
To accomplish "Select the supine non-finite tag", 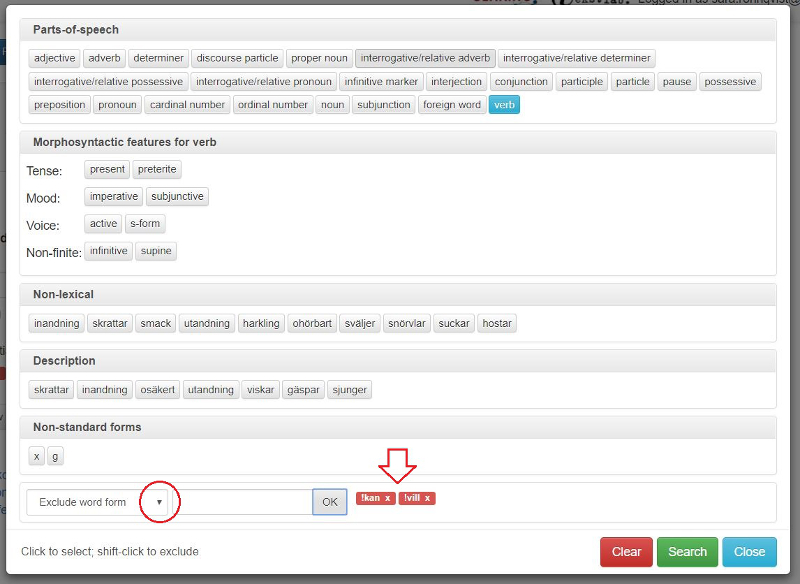I will click(x=156, y=251).
